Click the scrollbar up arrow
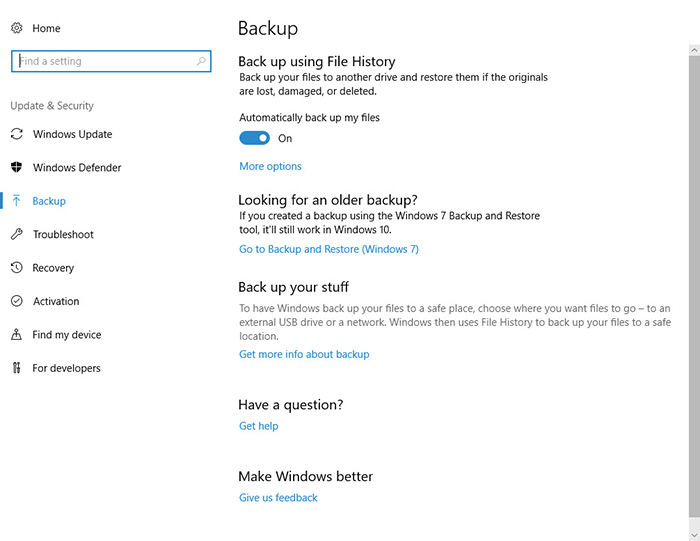 [x=694, y=50]
